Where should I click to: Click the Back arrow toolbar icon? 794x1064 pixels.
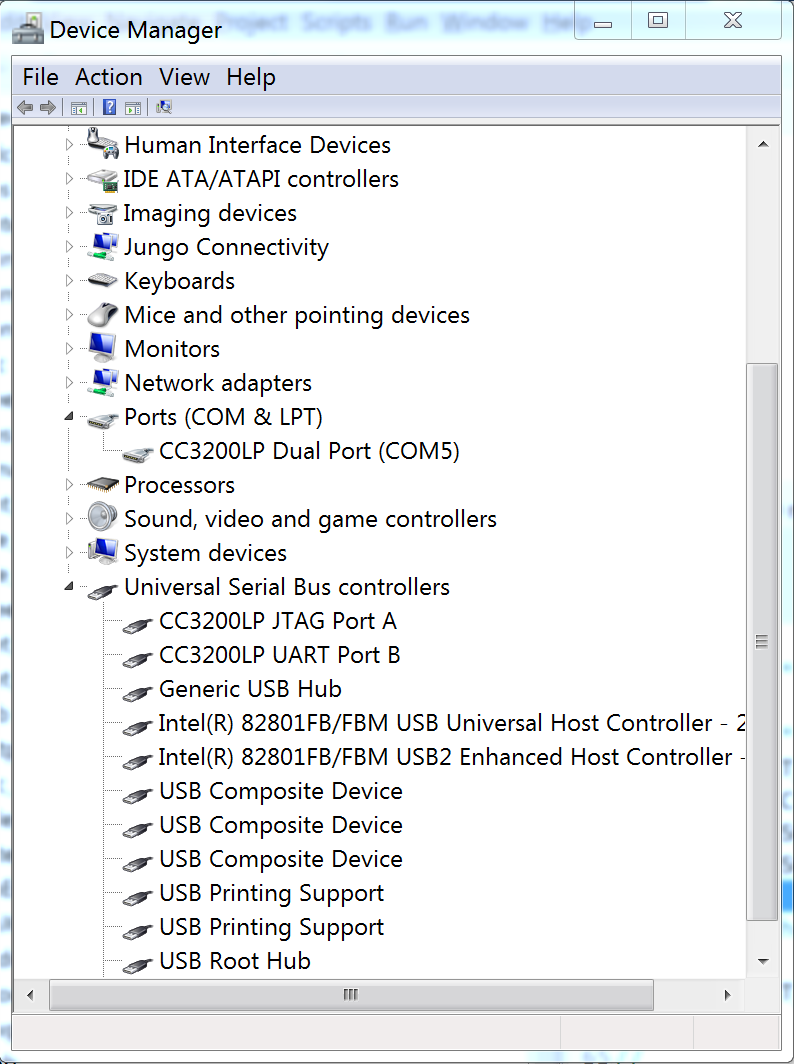[25, 107]
